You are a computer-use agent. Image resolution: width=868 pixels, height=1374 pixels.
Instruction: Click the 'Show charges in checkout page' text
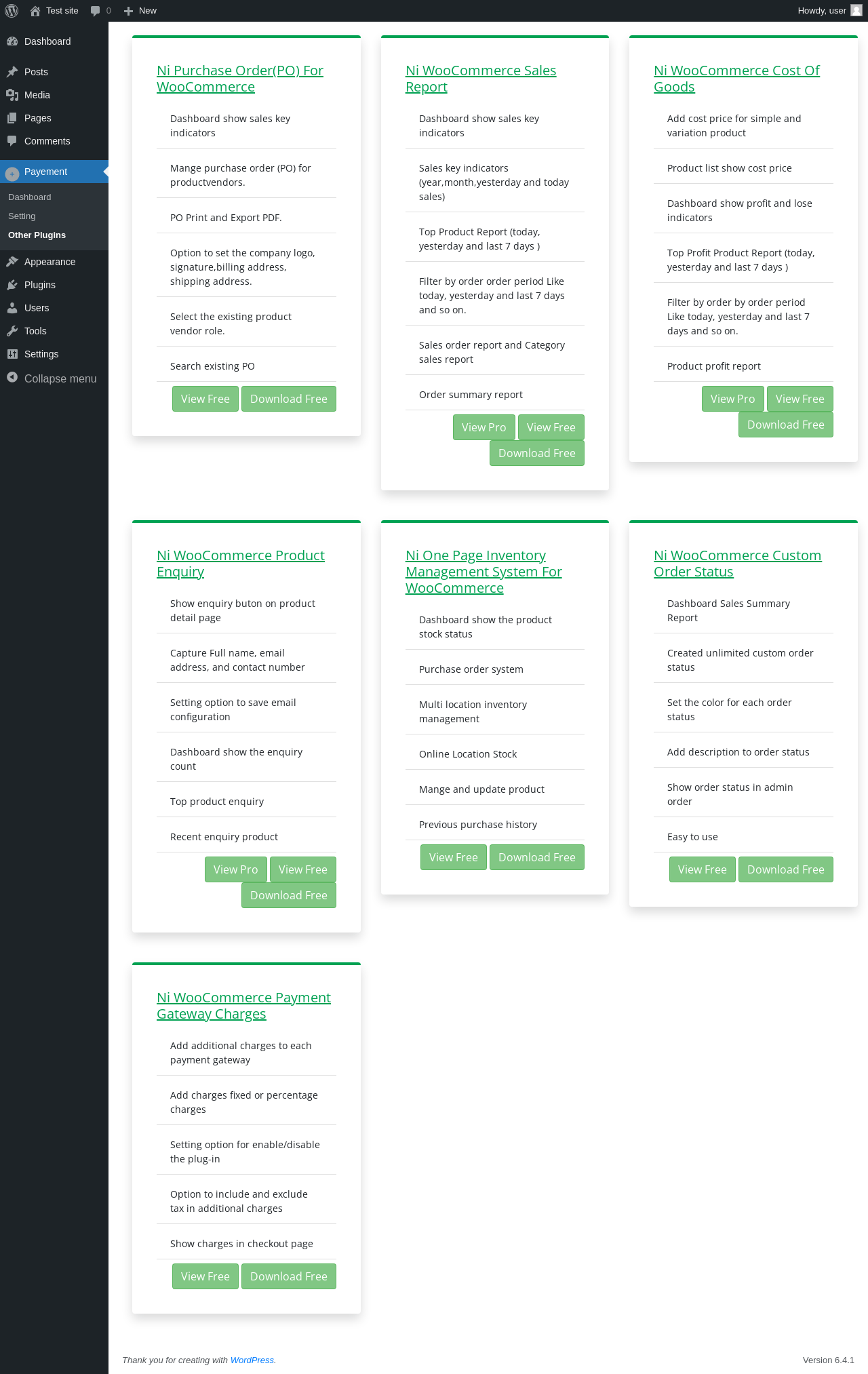click(x=241, y=1244)
